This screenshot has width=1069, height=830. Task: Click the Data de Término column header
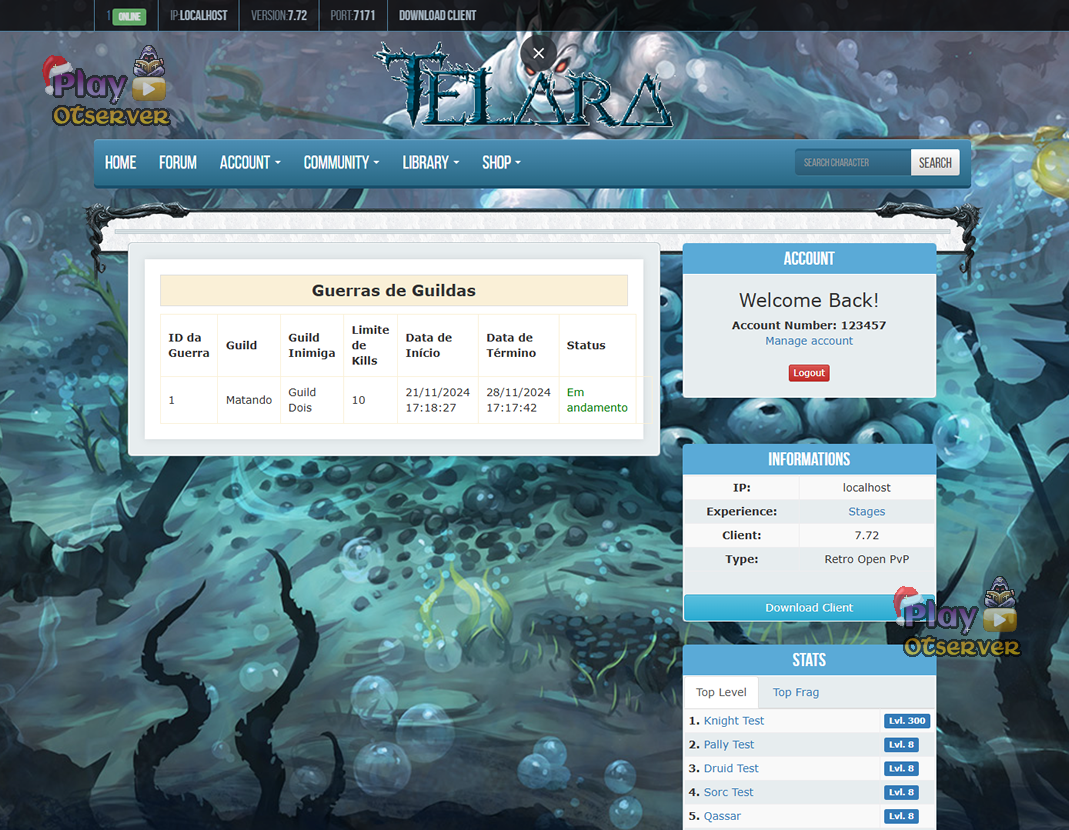[x=518, y=345]
